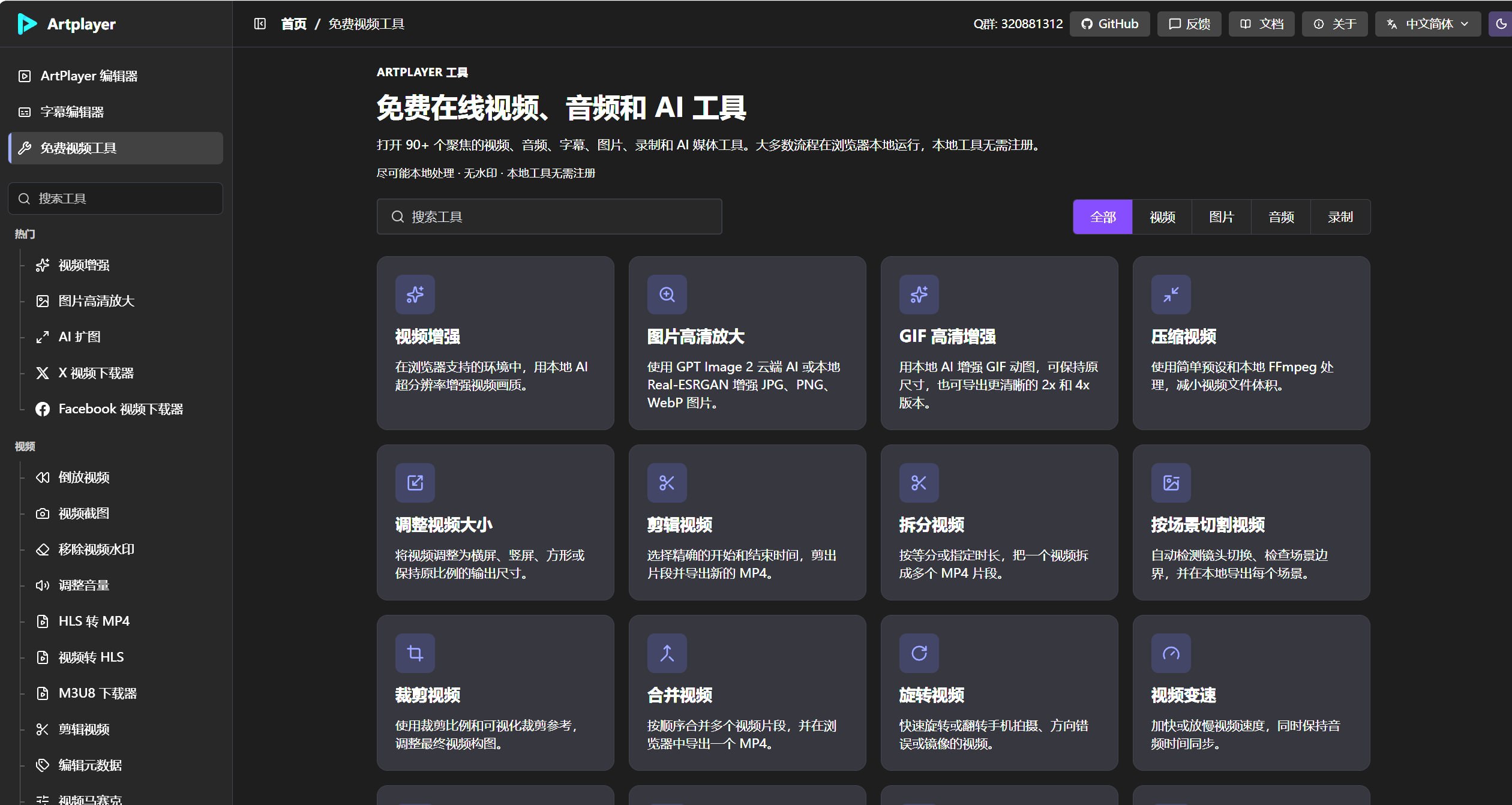Open the 旋转视频 card title
This screenshot has height=805, width=1512.
[932, 695]
